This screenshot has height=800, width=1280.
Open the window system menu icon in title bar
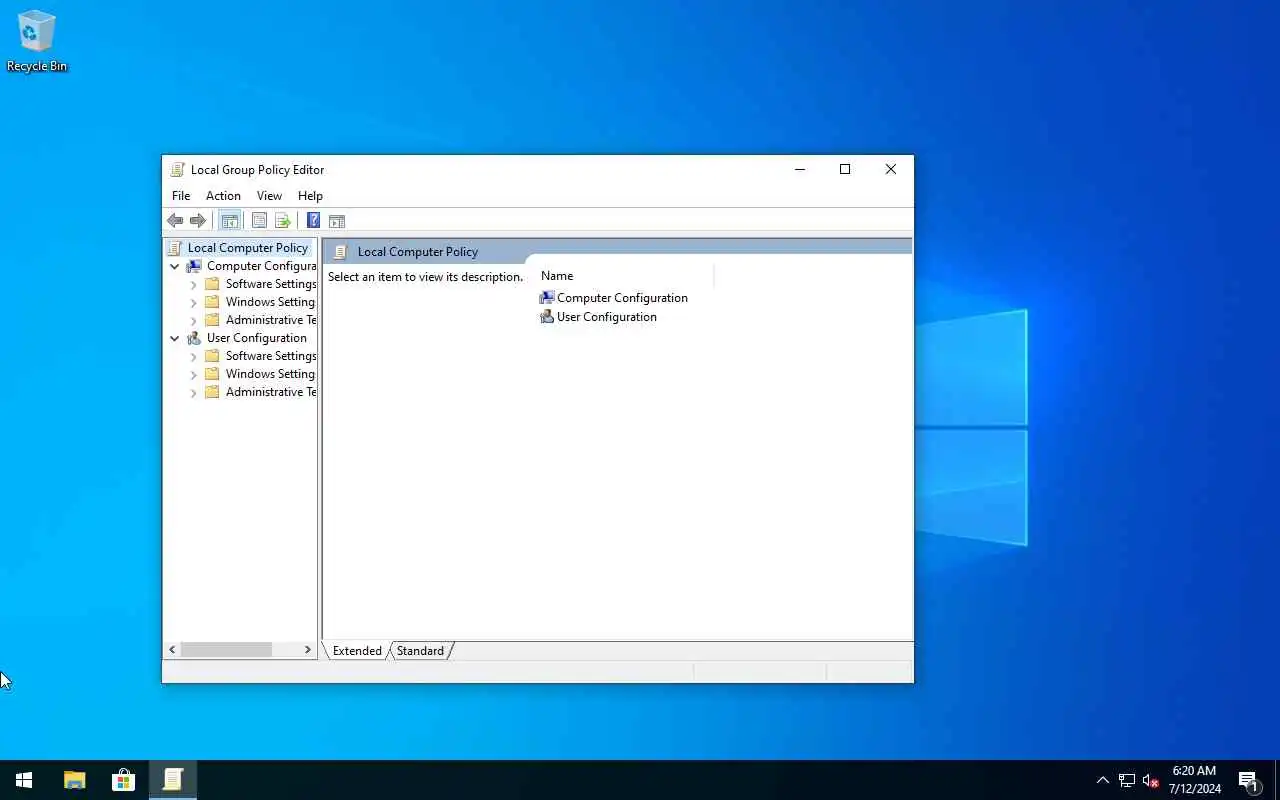pyautogui.click(x=178, y=170)
